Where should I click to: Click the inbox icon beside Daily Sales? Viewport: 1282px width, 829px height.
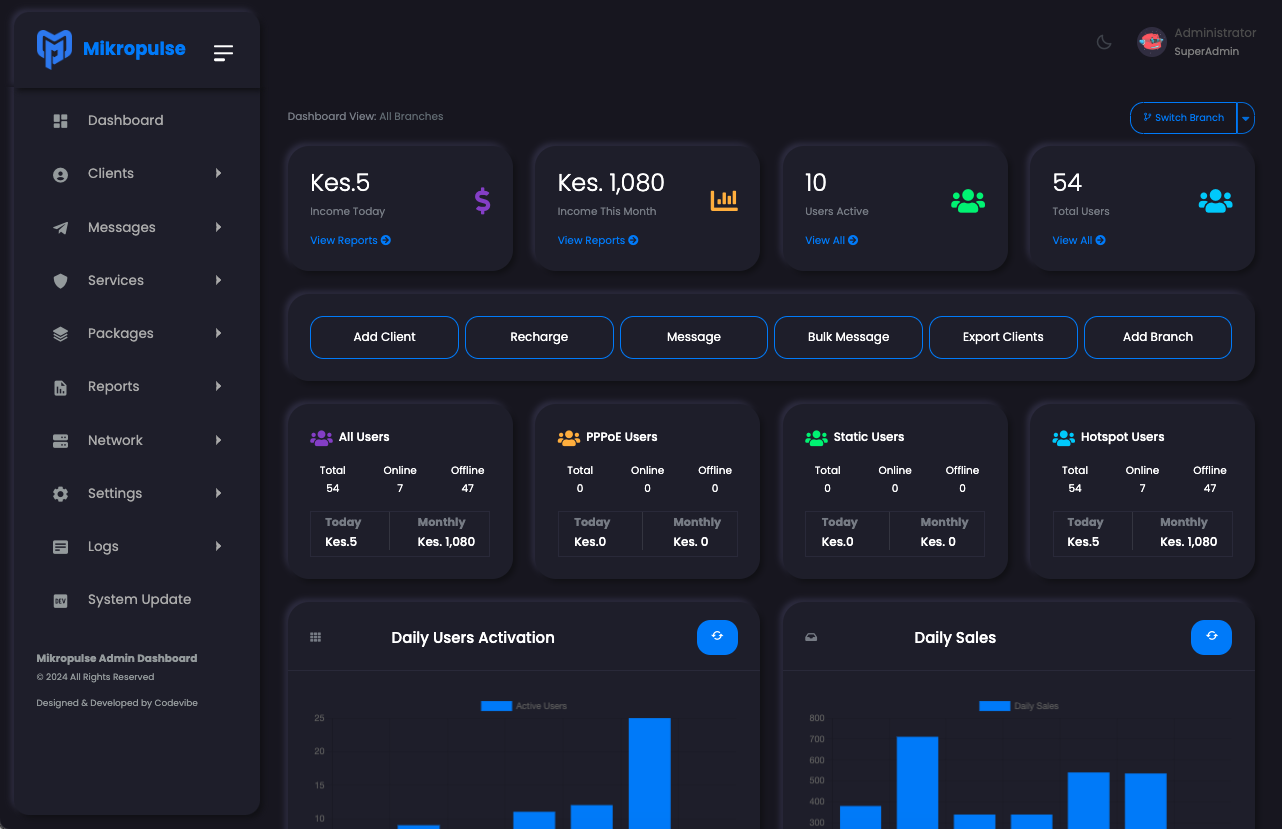[x=811, y=637]
